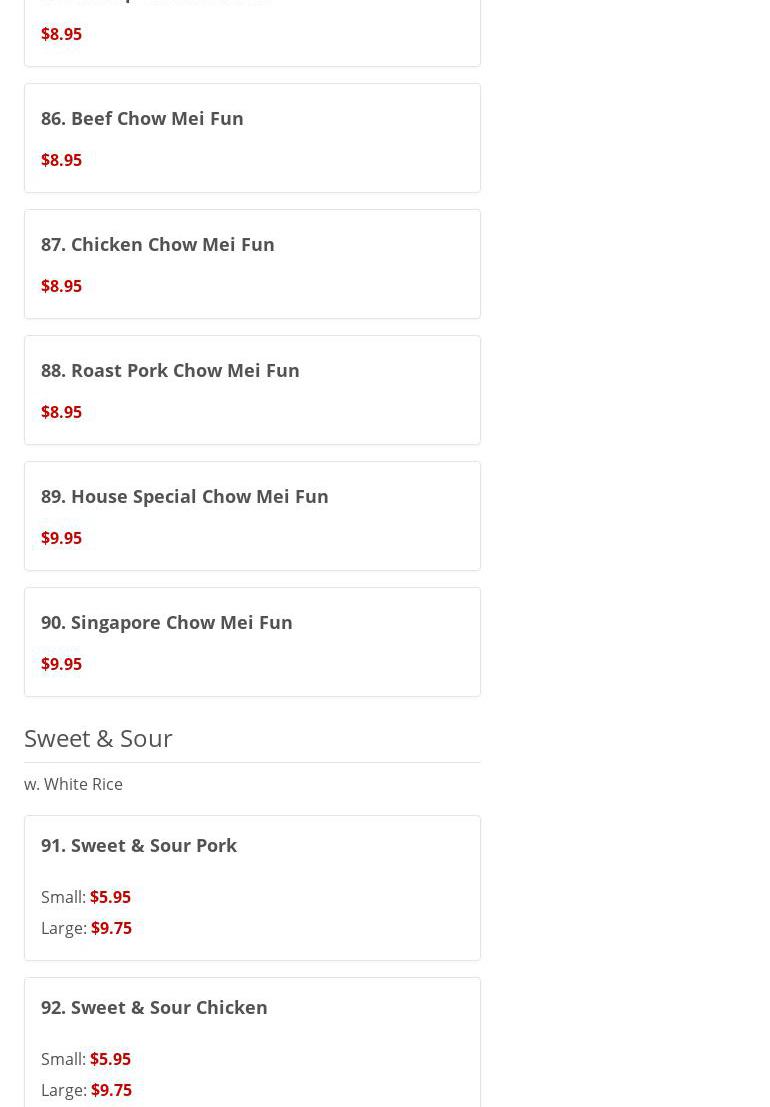Pick the Large $9.75 price for Sweet & Sour Pork

click(x=111, y=928)
